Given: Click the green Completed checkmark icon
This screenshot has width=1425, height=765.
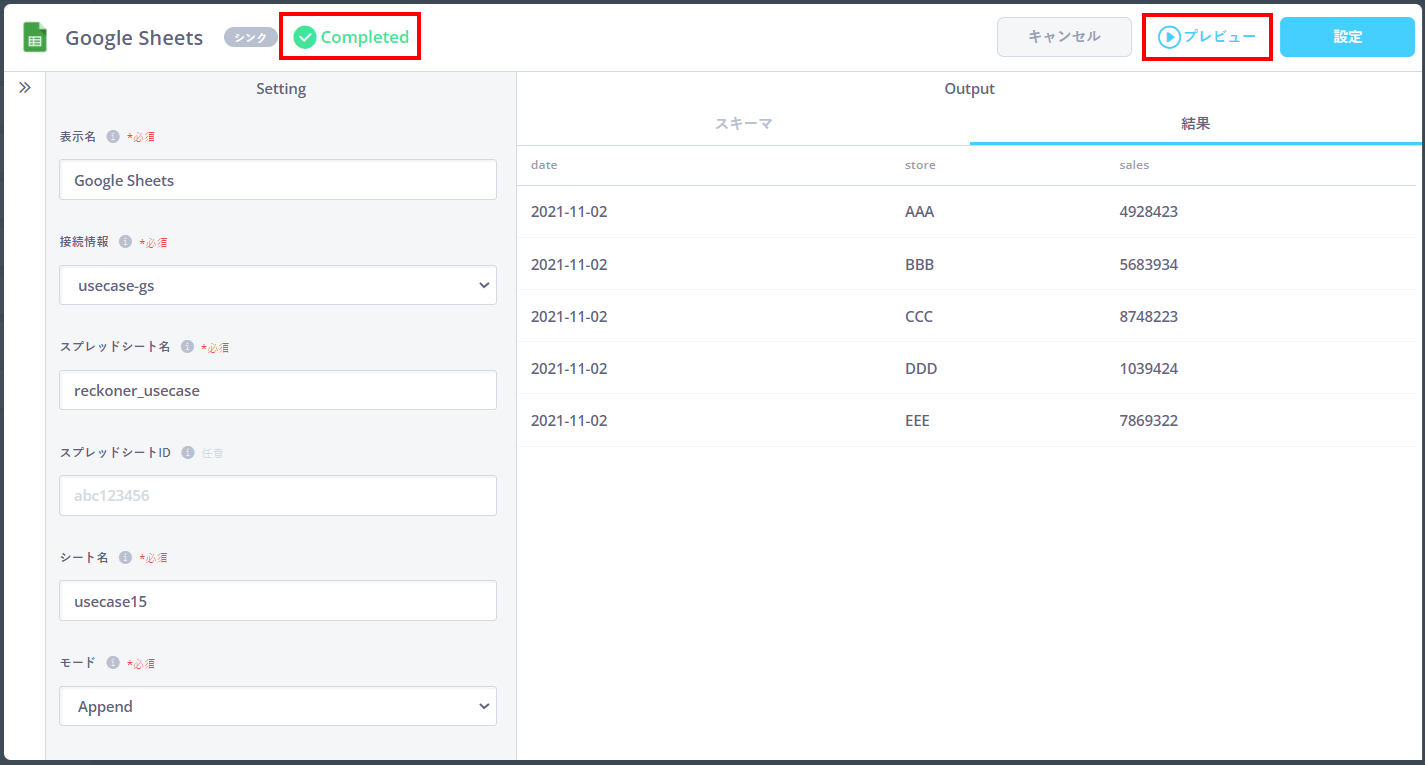Looking at the screenshot, I should (x=305, y=37).
